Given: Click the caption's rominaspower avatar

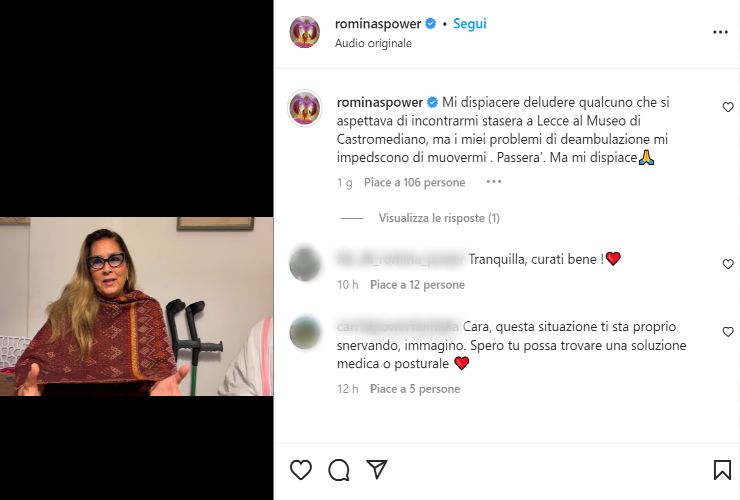Looking at the screenshot, I should point(304,108).
